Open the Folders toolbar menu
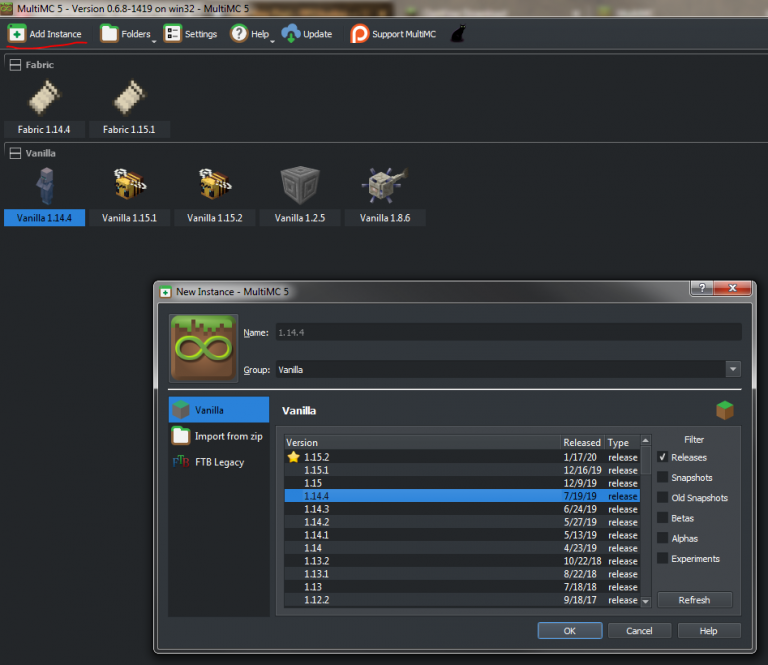Screen dimensions: 768x665 128,34
